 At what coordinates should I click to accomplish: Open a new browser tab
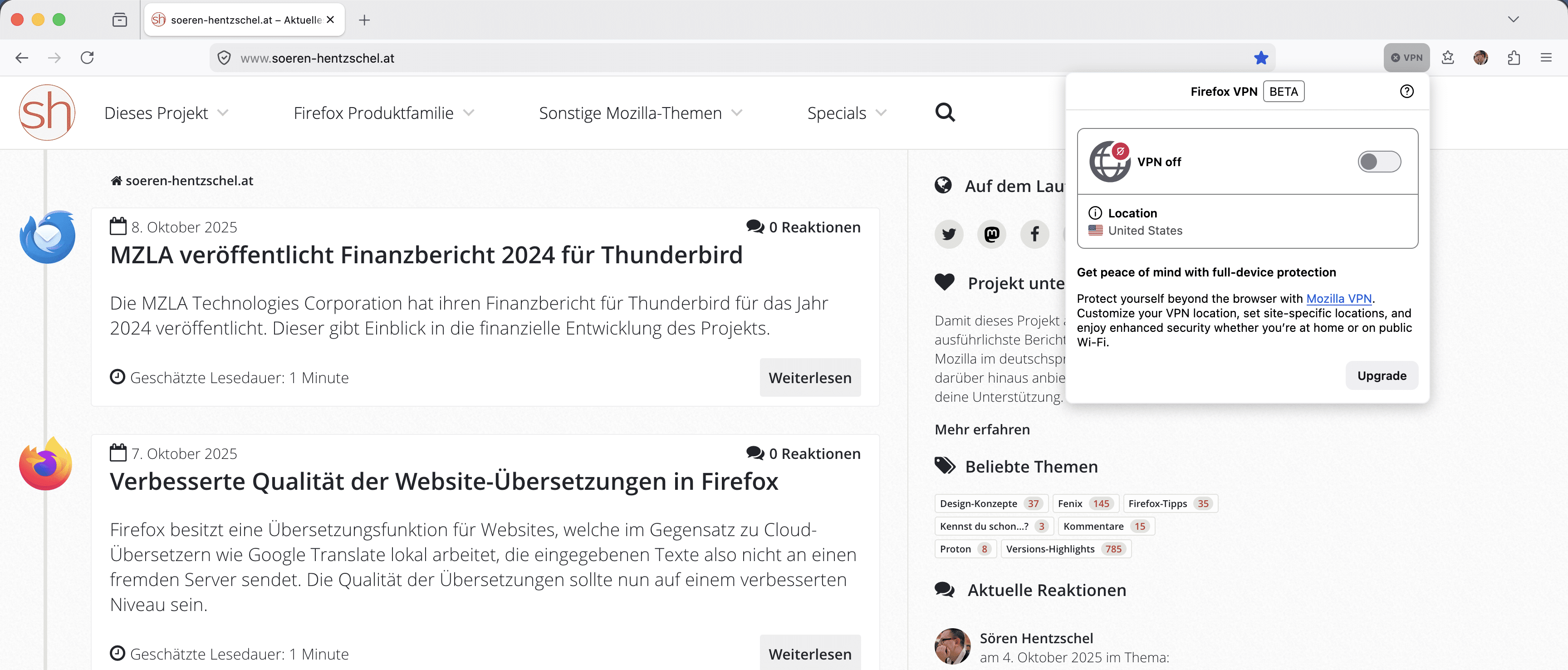pyautogui.click(x=364, y=20)
